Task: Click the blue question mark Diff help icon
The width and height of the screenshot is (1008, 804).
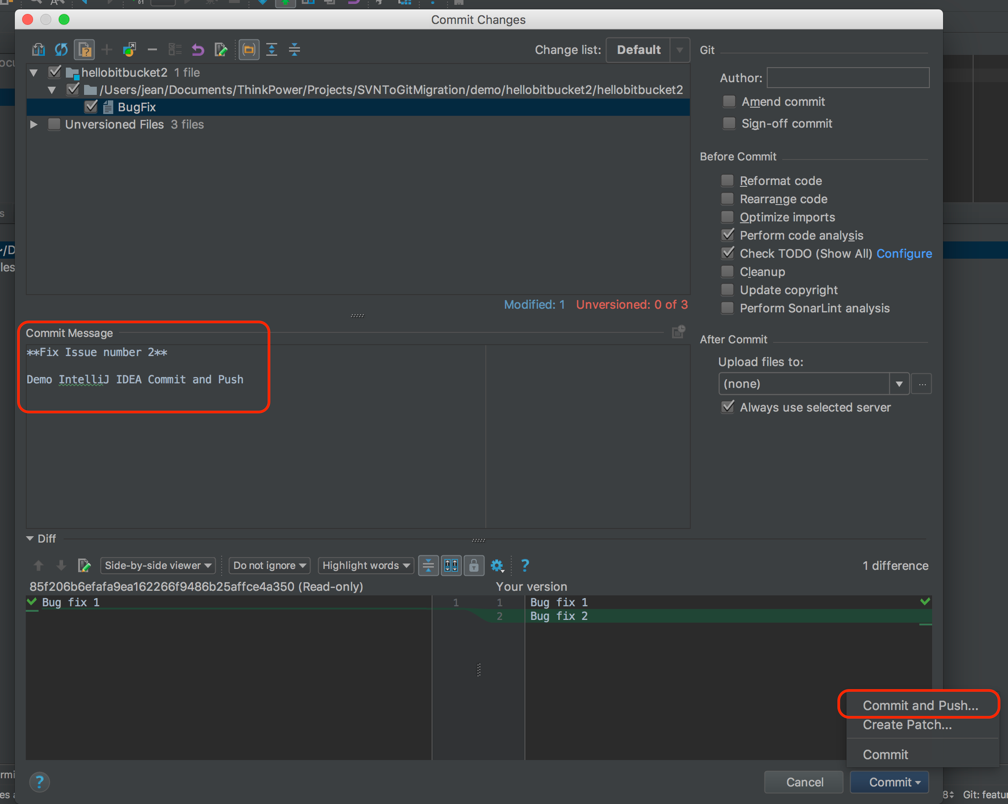Action: [525, 566]
